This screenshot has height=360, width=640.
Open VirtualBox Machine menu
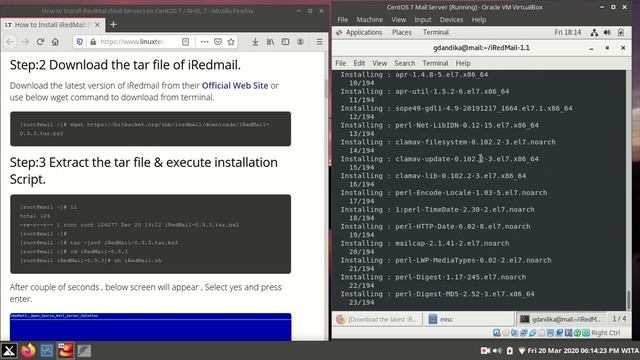pyautogui.click(x=369, y=20)
